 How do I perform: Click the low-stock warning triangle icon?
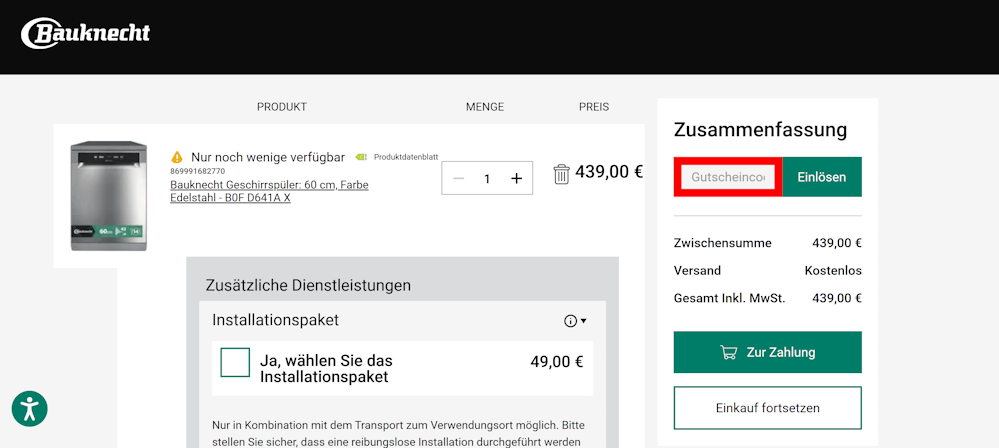tap(177, 157)
